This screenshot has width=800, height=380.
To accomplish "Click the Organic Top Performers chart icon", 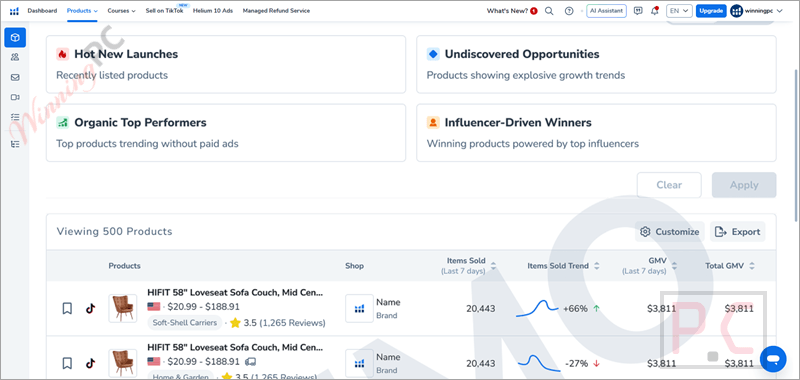I will pos(62,123).
